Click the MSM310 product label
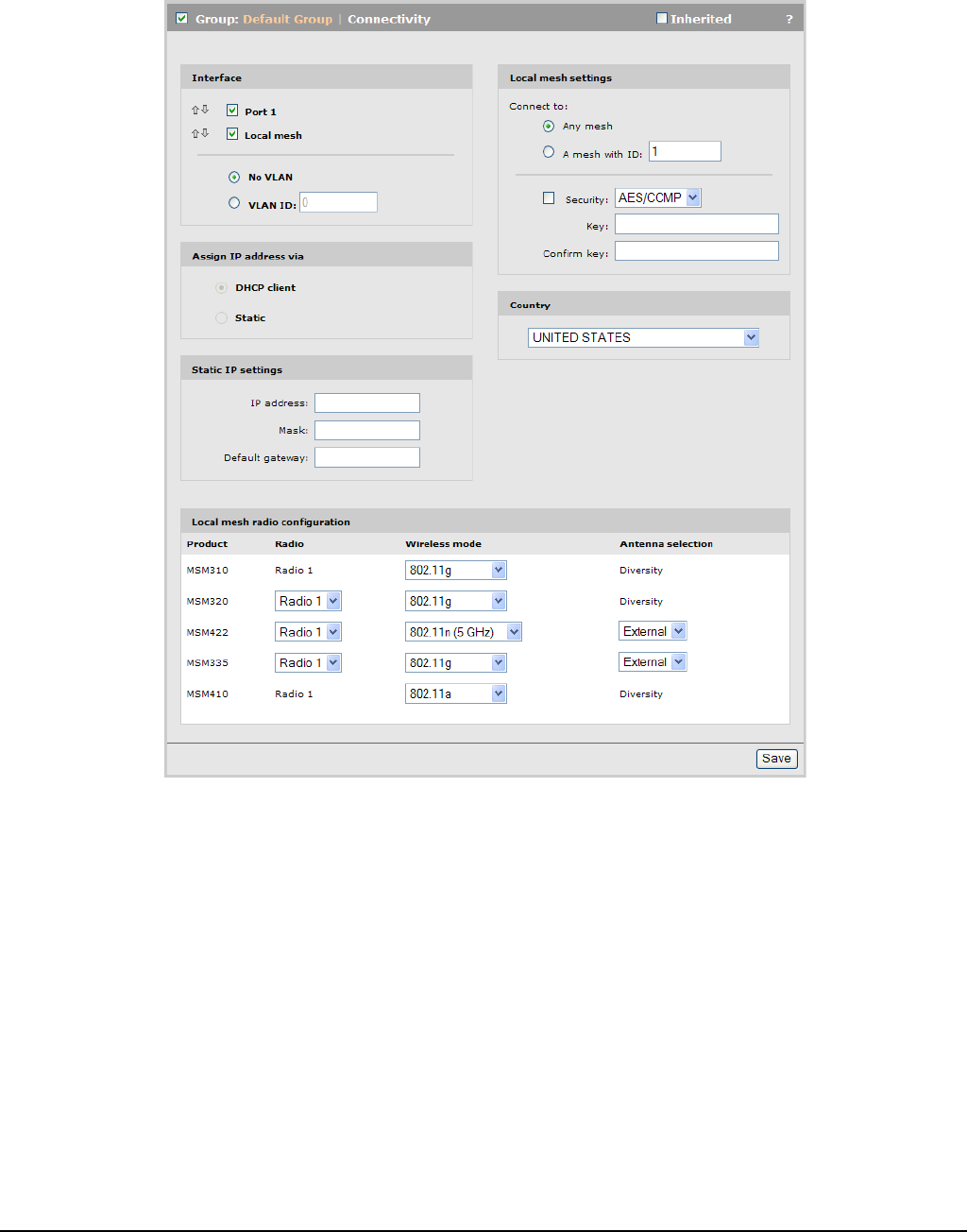967x1232 pixels. 208,571
